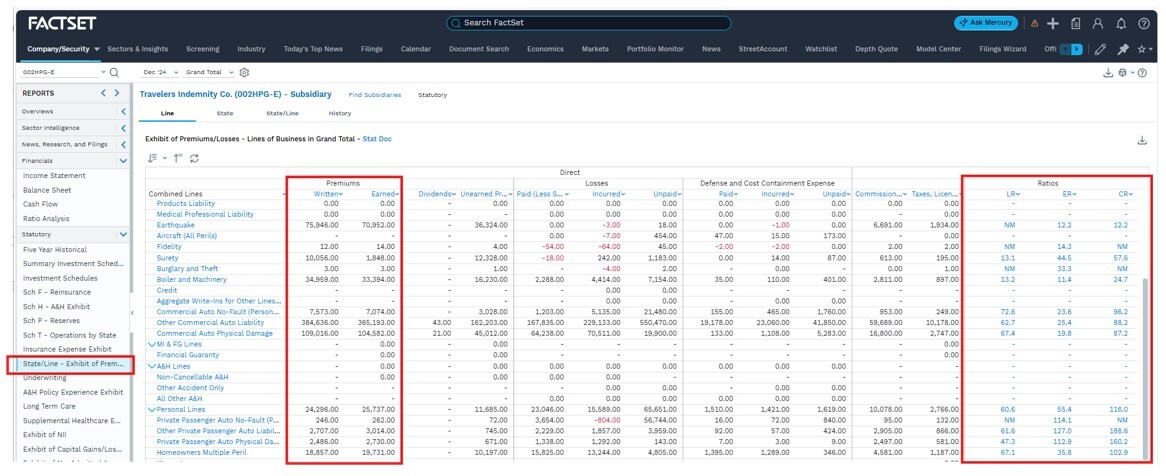Open Income Statement report
Image resolution: width=1166 pixels, height=476 pixels.
click(x=54, y=176)
